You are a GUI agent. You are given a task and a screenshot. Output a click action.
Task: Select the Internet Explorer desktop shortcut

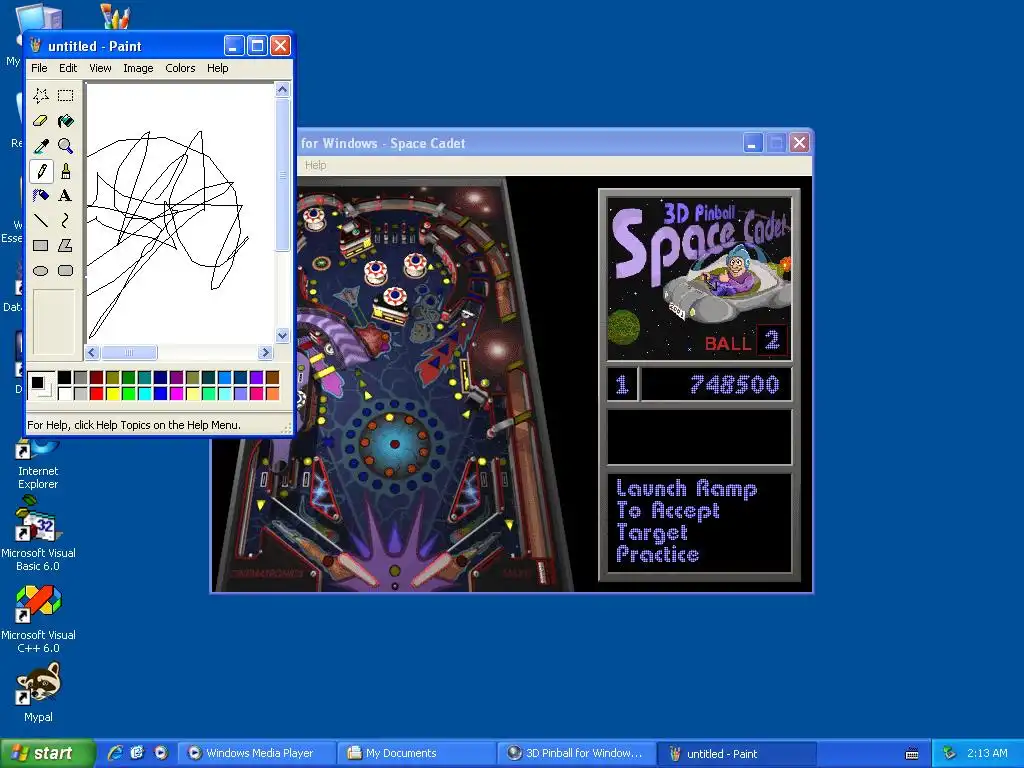pos(38,463)
